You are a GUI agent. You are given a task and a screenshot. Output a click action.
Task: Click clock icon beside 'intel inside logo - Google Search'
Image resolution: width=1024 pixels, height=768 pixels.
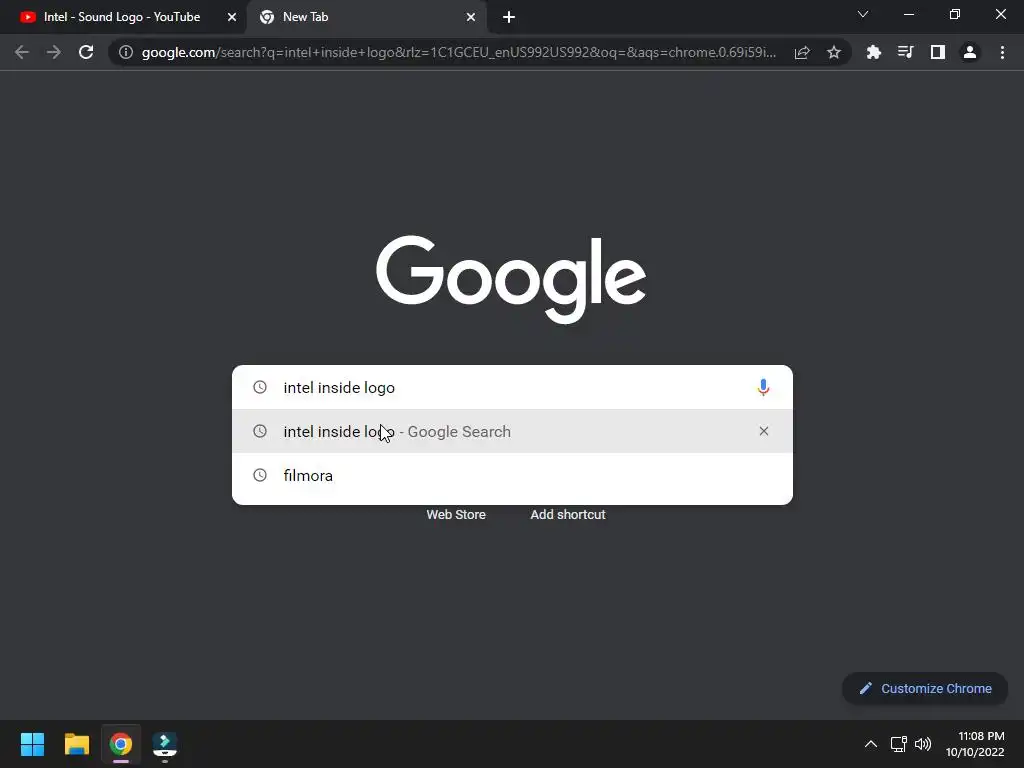click(260, 431)
